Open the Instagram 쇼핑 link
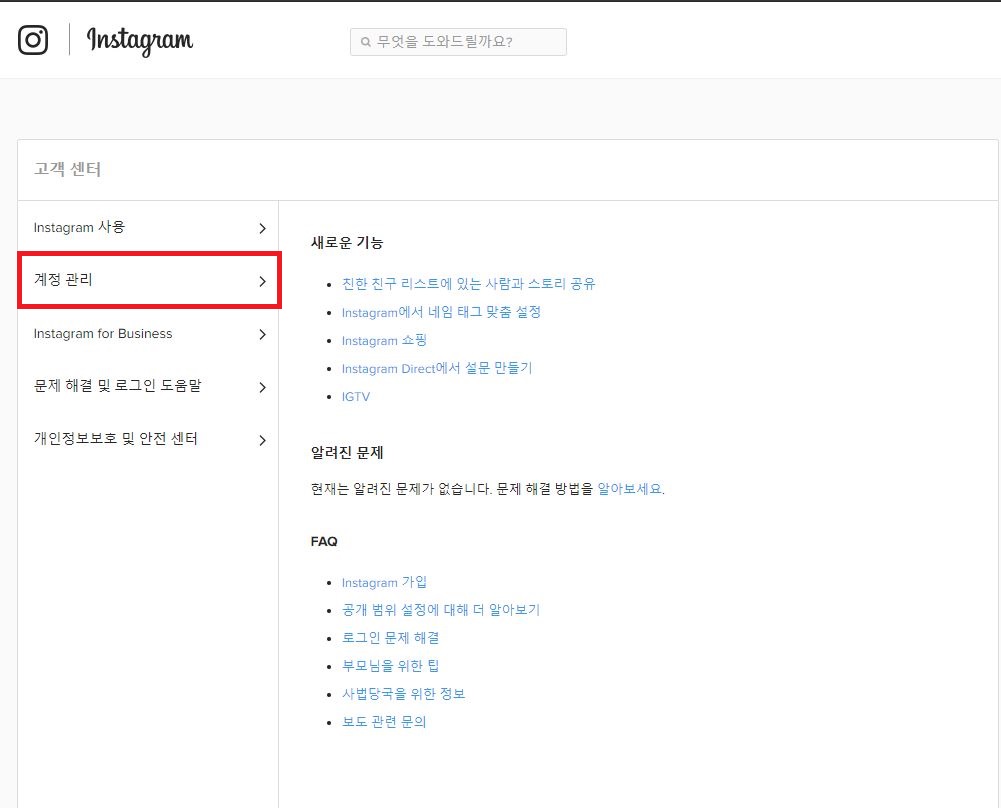 pos(384,340)
